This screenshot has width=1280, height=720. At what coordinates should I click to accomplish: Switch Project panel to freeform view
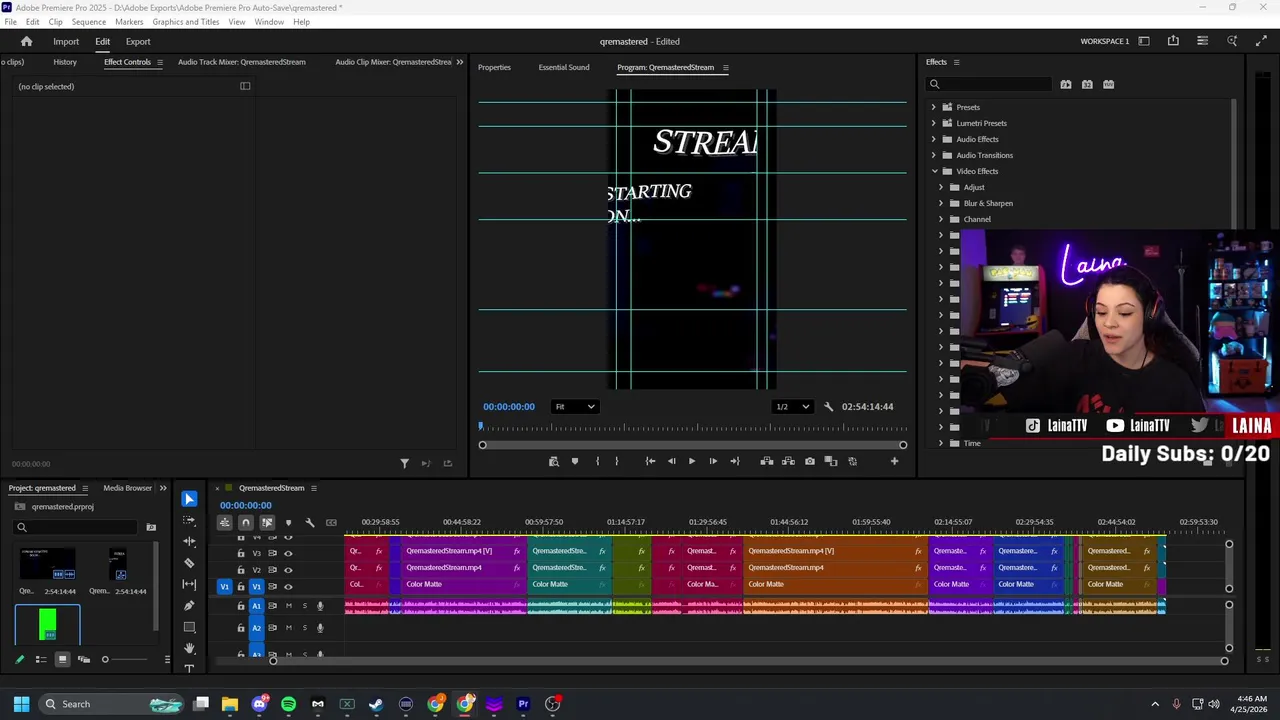(83, 659)
